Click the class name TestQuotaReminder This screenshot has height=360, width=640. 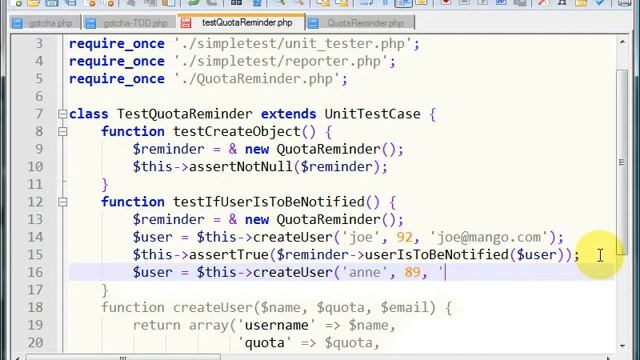click(184, 114)
